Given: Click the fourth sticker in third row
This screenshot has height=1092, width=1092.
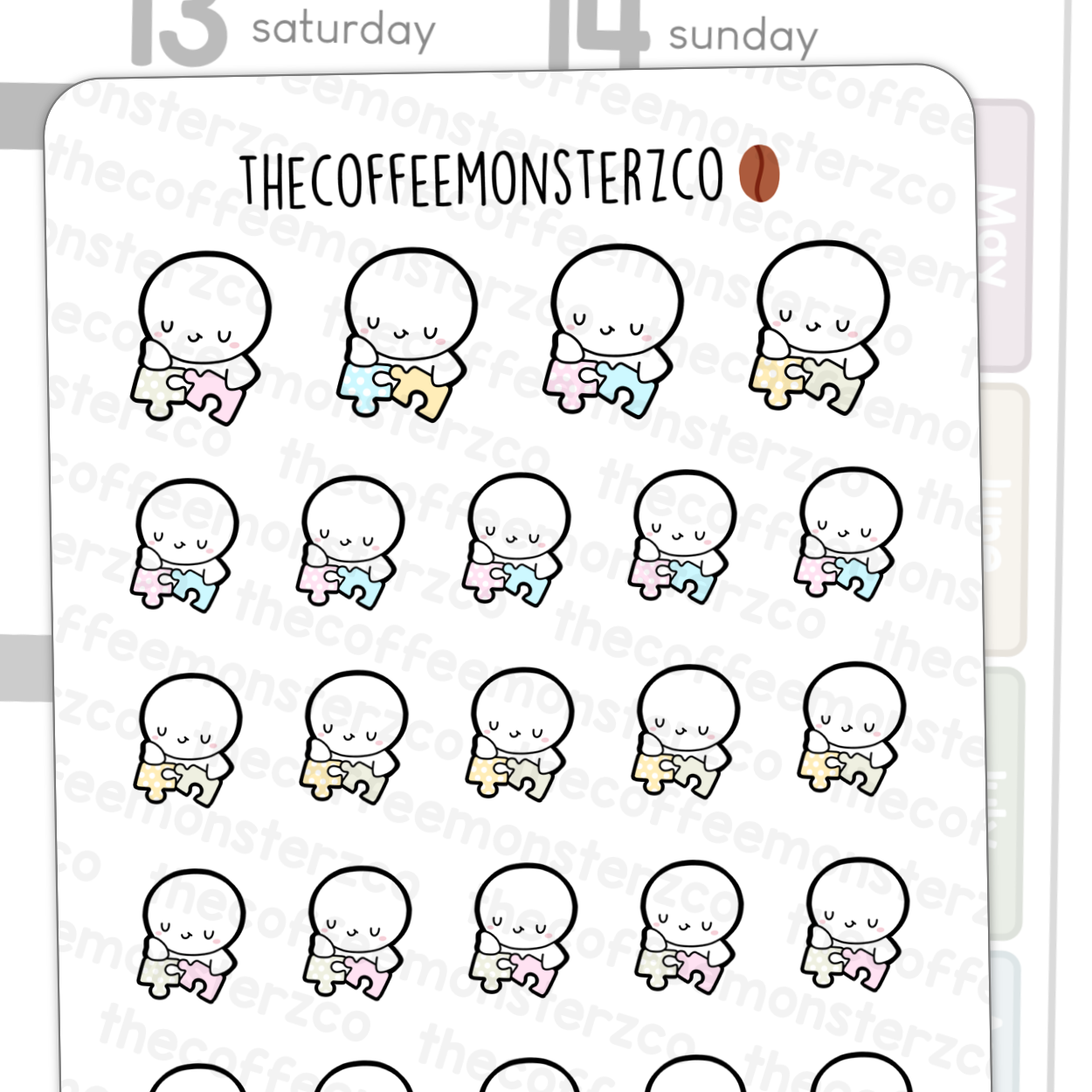Looking at the screenshot, I should [686, 732].
